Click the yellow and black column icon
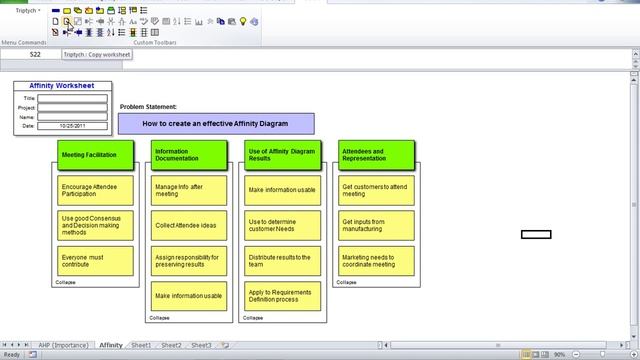The height and width of the screenshot is (360, 640). pos(133,32)
